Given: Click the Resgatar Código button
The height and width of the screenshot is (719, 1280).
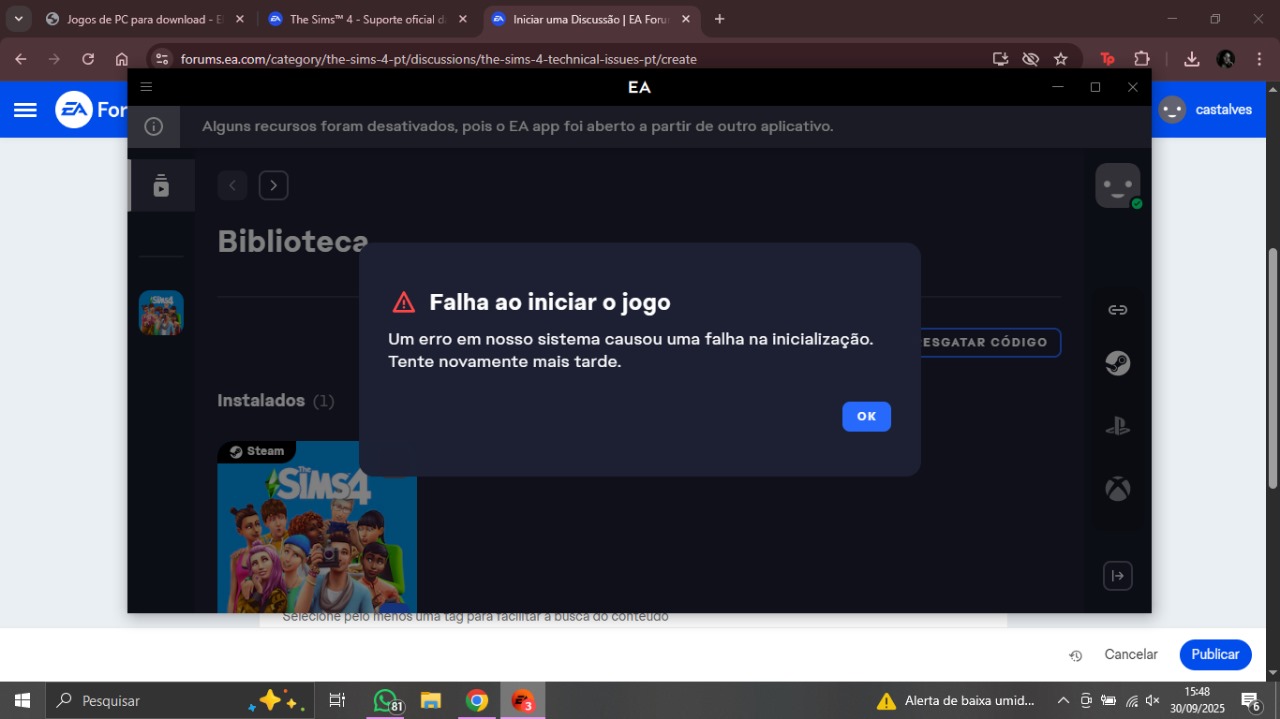Looking at the screenshot, I should [988, 342].
